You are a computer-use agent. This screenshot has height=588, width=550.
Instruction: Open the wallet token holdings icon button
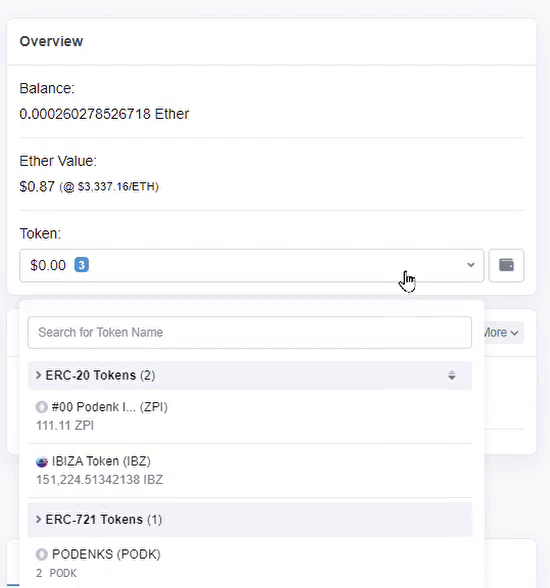pos(506,266)
